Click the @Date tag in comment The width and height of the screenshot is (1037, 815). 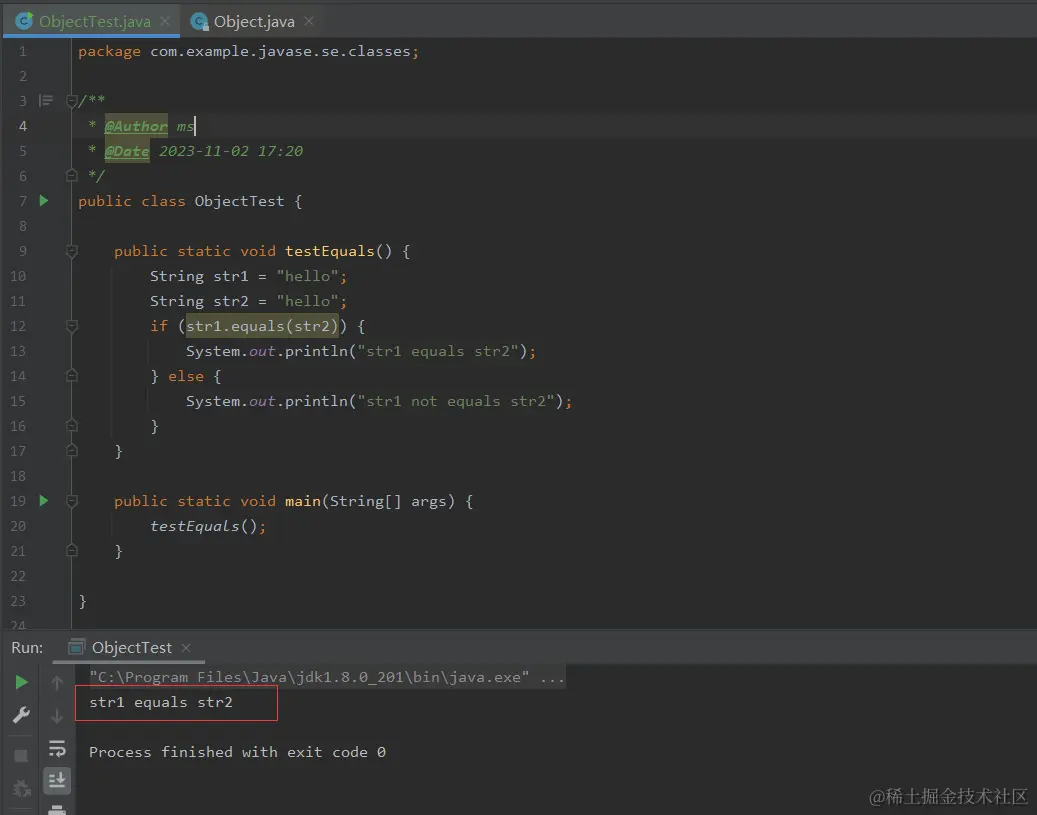tap(127, 151)
